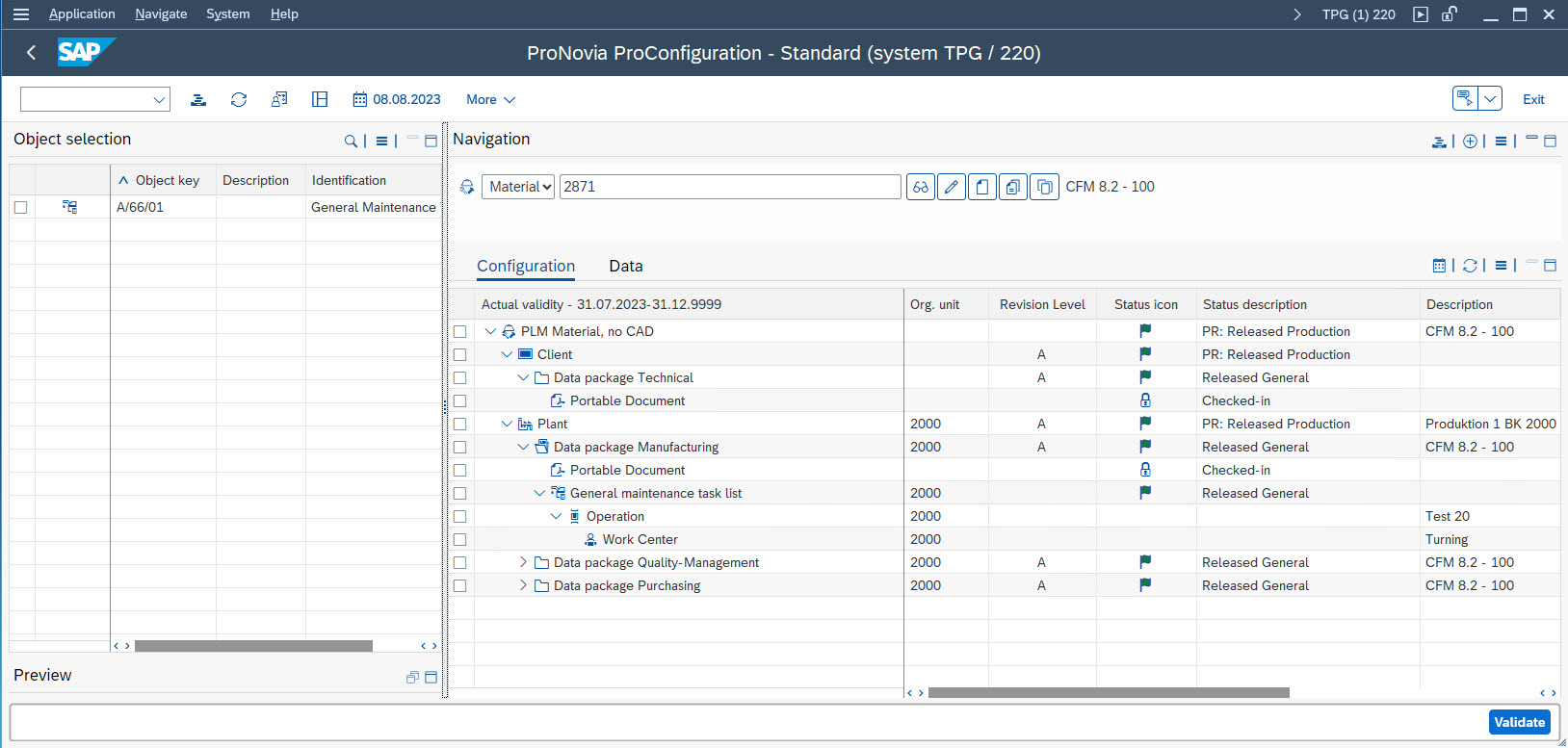Click the session manager play icon
The width and height of the screenshot is (1568, 748).
(1421, 14)
